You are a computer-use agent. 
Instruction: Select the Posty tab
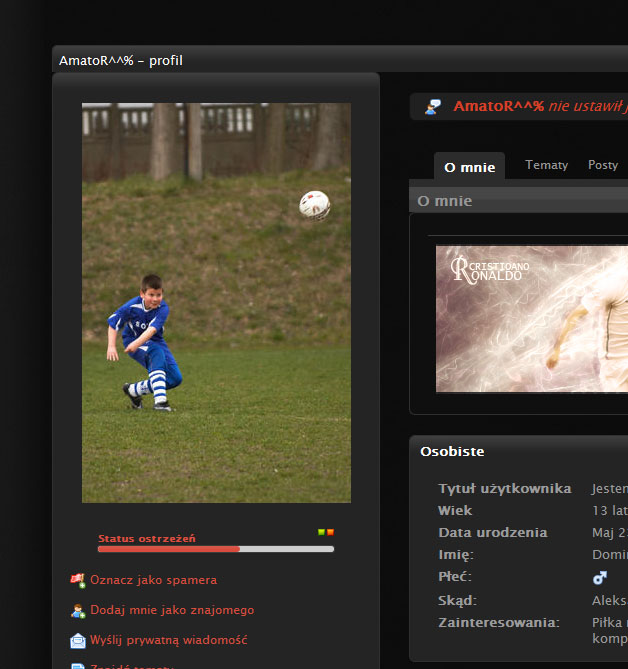[x=602, y=165]
